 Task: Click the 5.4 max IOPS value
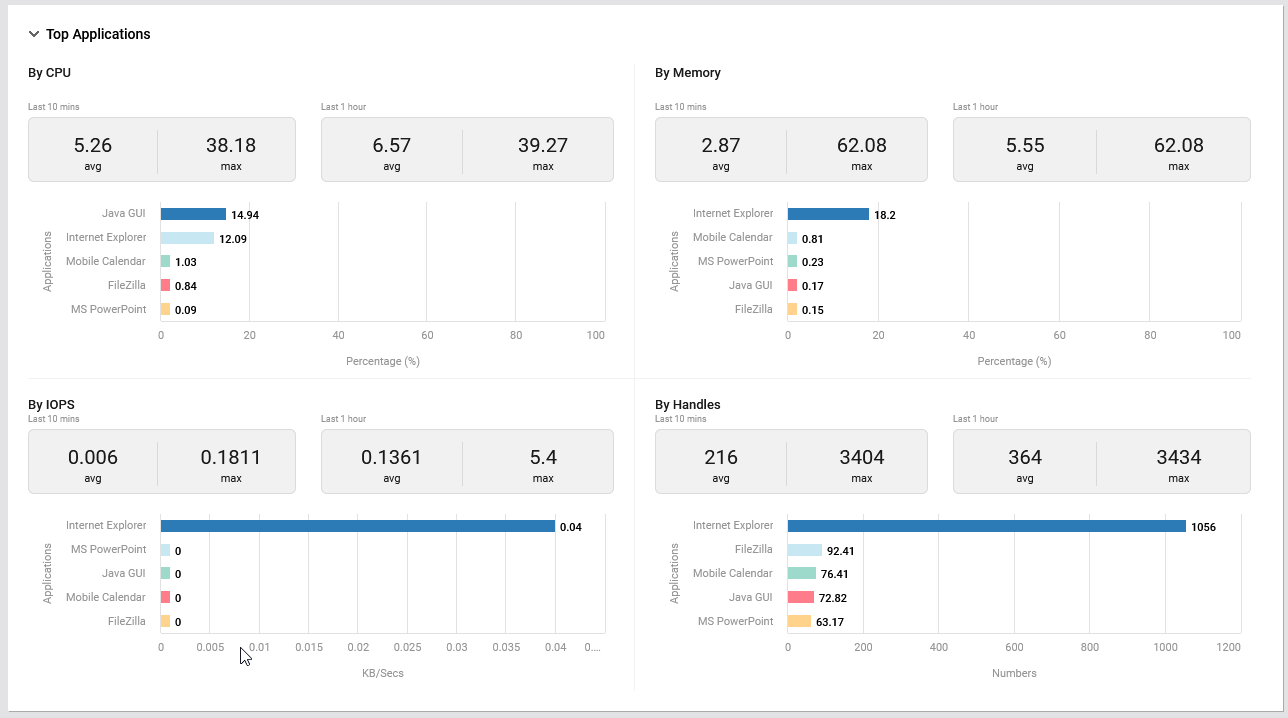click(x=543, y=457)
